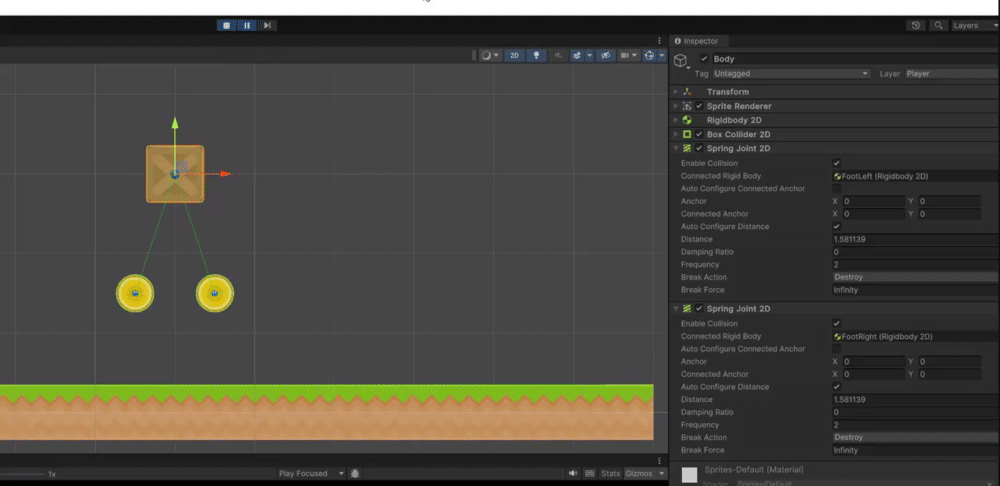Click the bug icon beside Play Focused
The height and width of the screenshot is (486, 1000).
[355, 473]
